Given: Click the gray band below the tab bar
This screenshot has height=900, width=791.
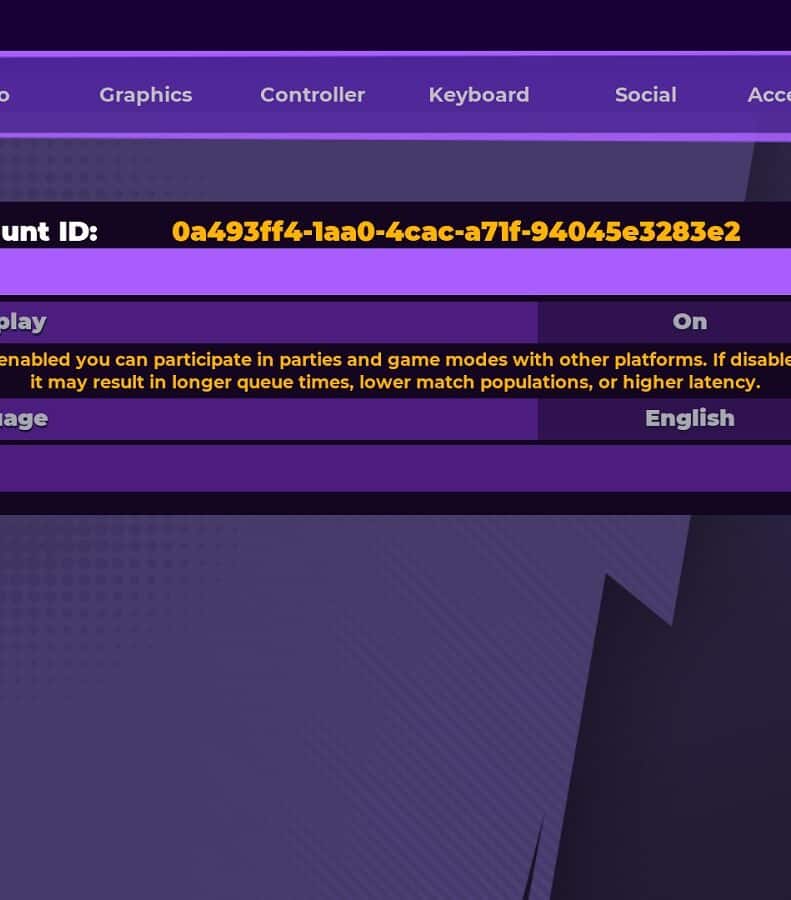Looking at the screenshot, I should pos(370,170).
